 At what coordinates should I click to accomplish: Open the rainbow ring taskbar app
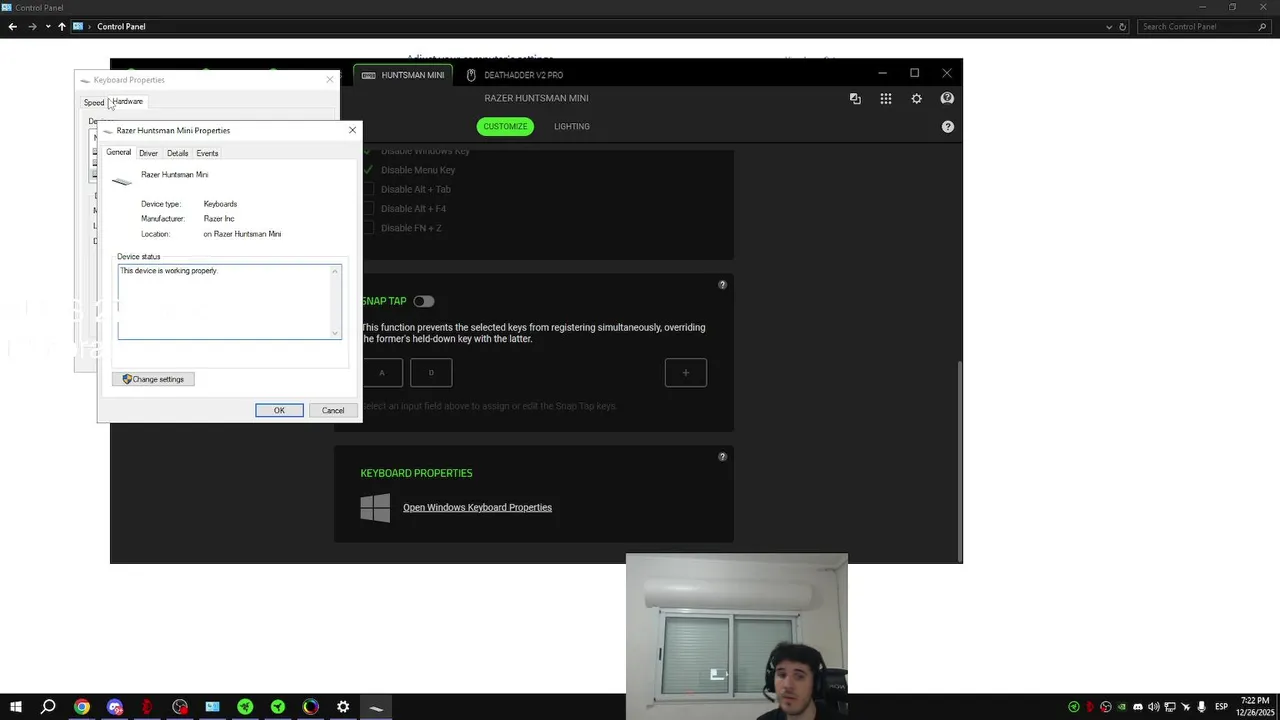[x=311, y=707]
